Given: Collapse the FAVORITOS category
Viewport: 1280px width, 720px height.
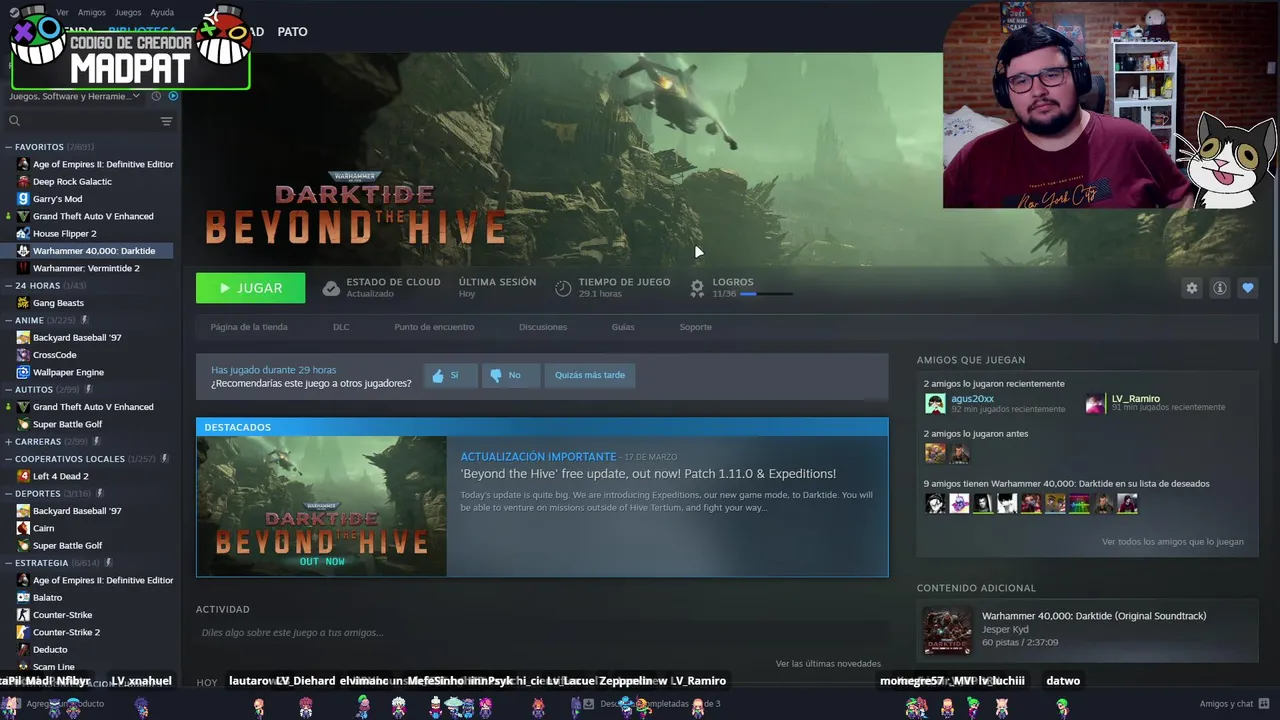Looking at the screenshot, I should (x=8, y=147).
